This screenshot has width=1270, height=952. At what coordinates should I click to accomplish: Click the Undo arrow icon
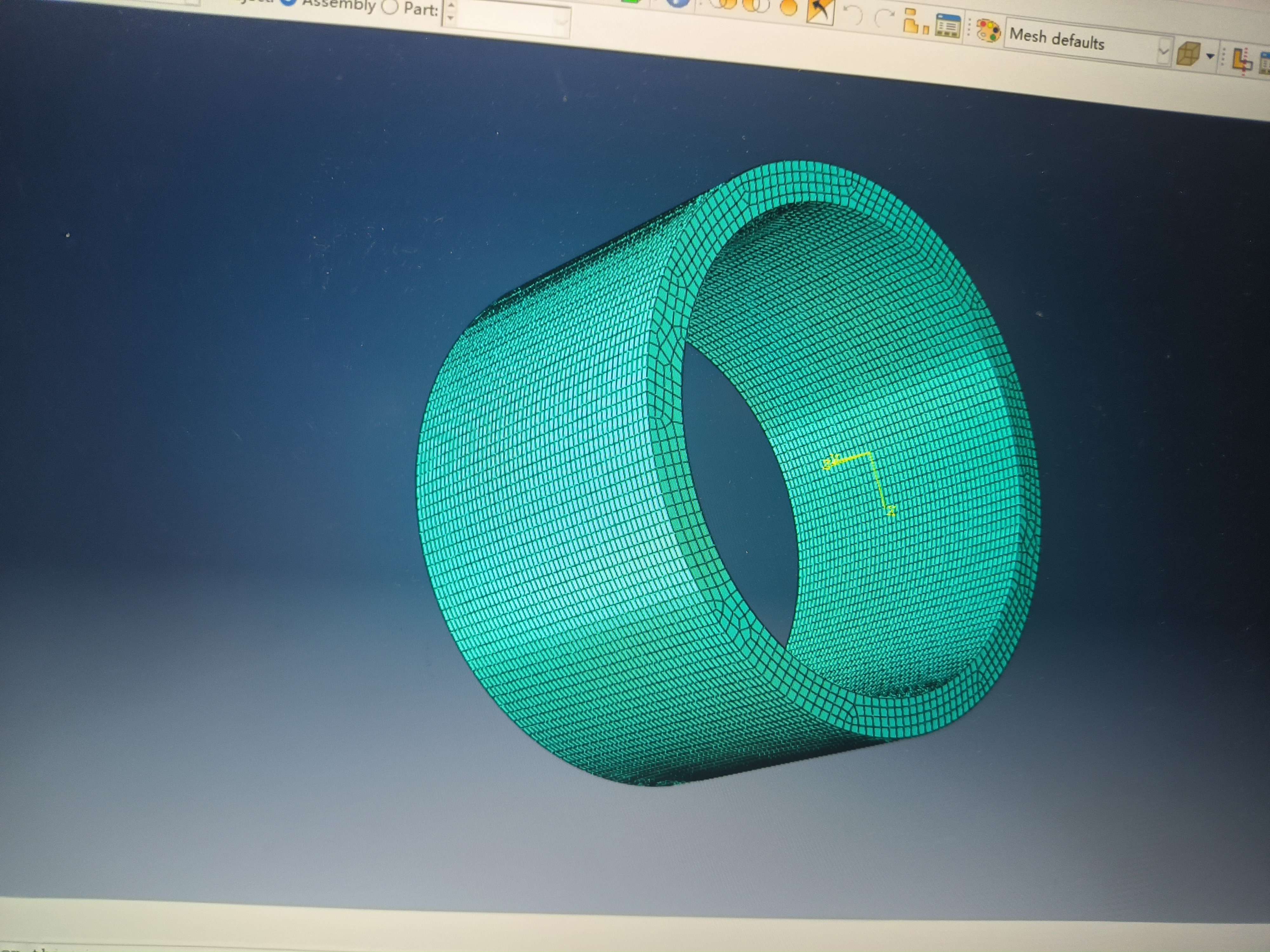point(854,15)
